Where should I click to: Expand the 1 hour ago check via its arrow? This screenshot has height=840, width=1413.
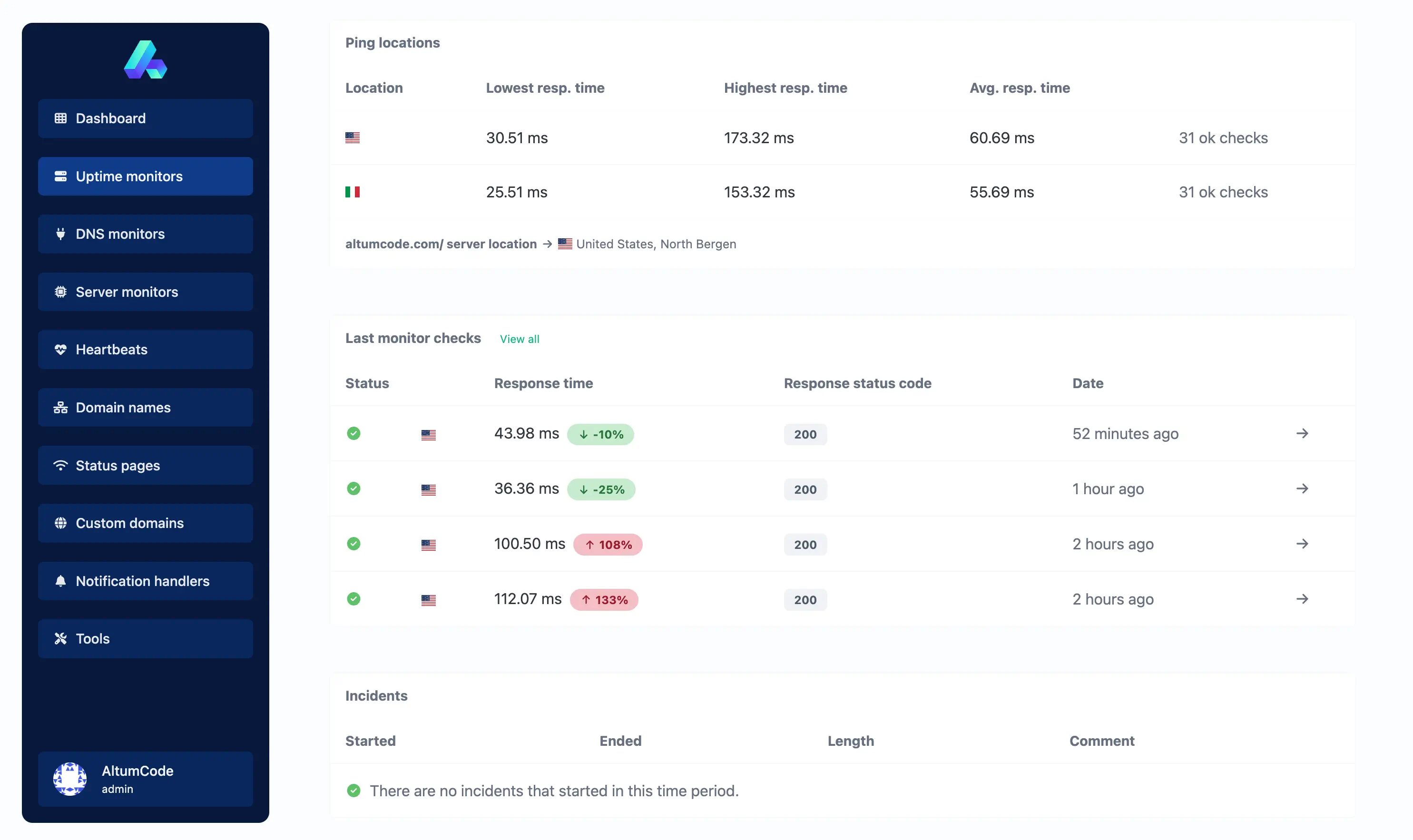(x=1303, y=488)
